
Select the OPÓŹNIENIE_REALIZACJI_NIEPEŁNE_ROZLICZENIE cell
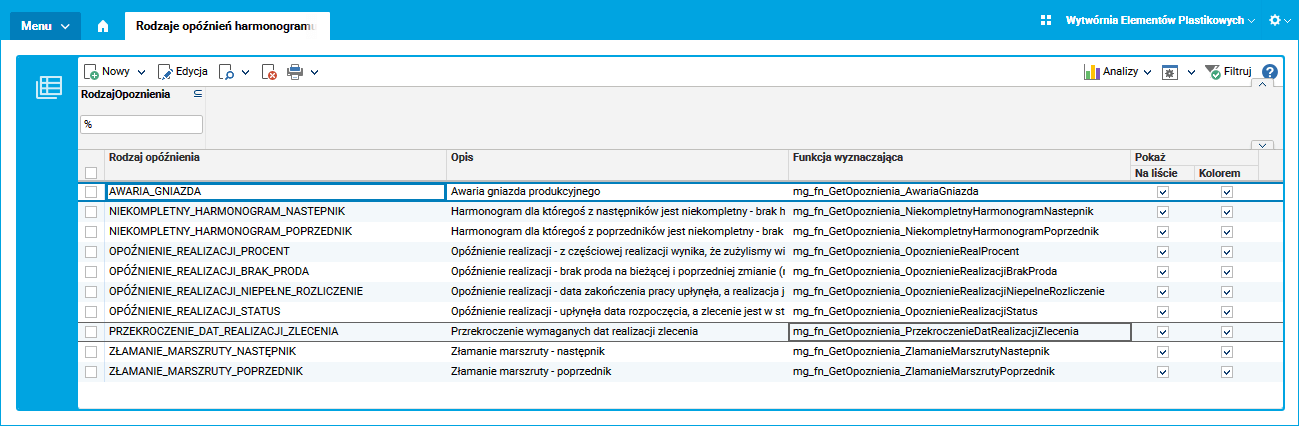(x=275, y=292)
